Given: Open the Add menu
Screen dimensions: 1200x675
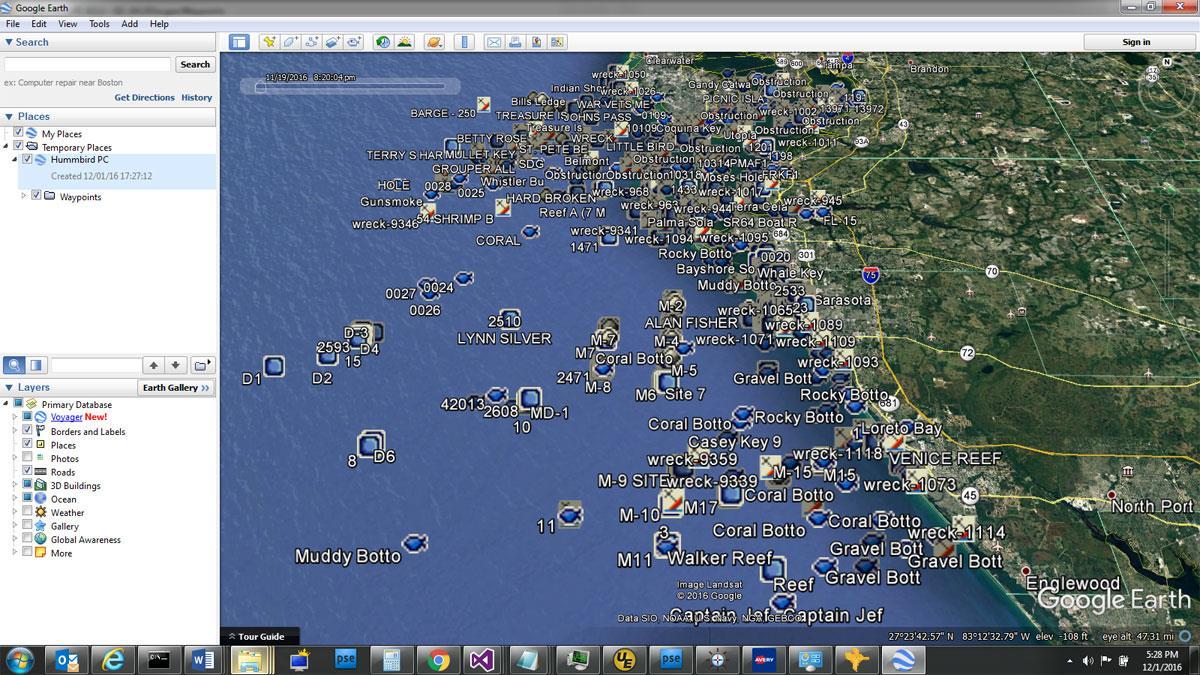Looking at the screenshot, I should pos(130,24).
